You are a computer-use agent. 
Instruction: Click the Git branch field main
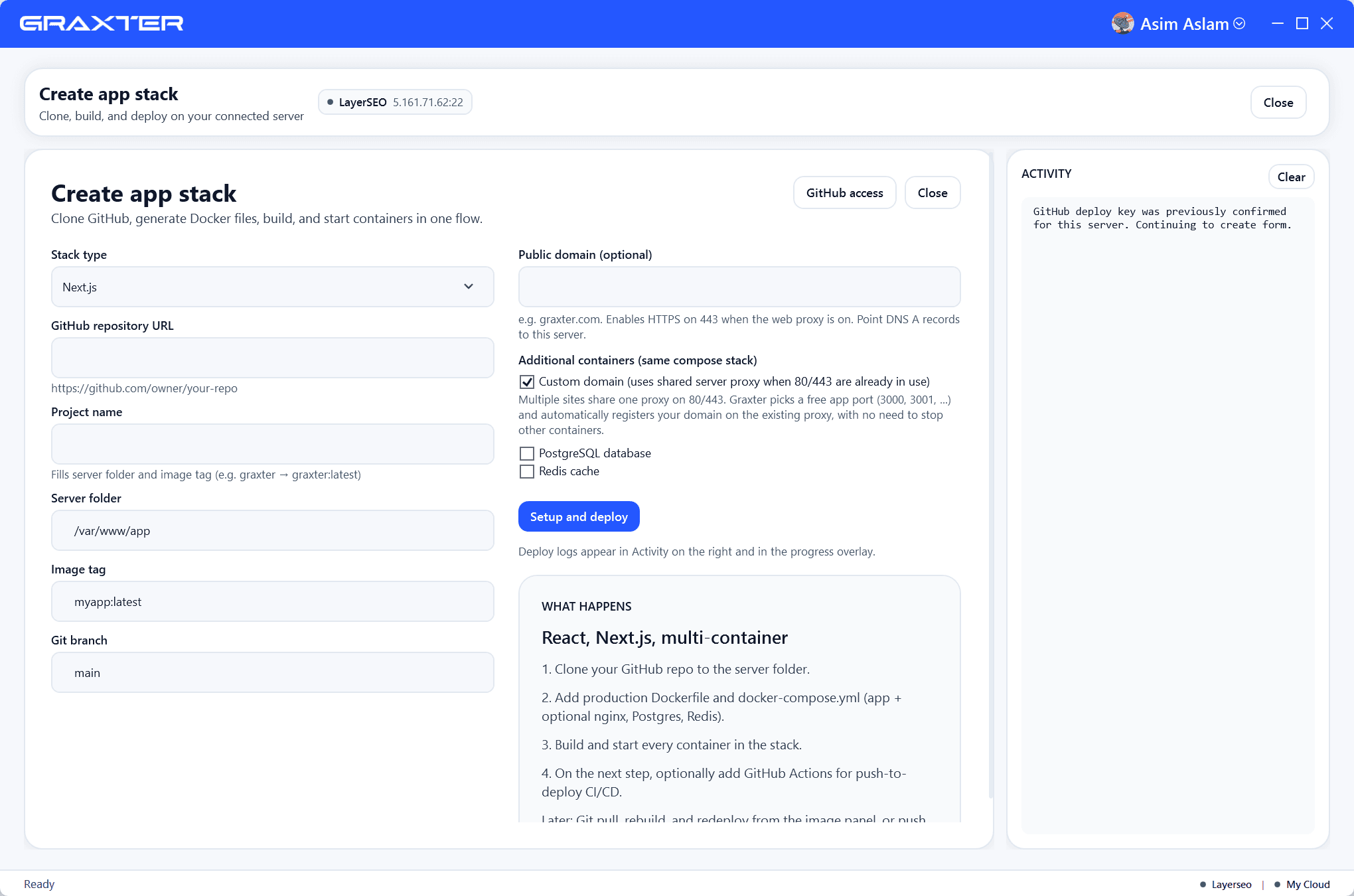coord(273,672)
